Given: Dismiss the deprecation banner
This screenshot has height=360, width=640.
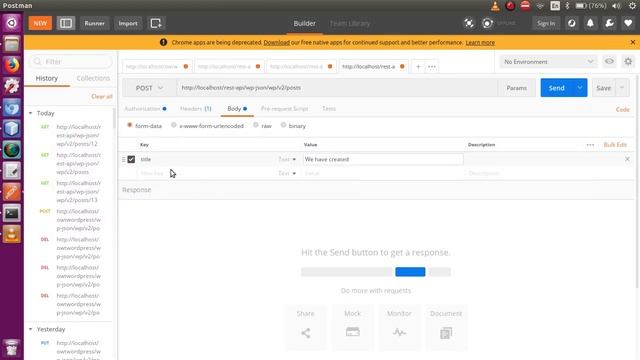Looking at the screenshot, I should click(x=633, y=42).
